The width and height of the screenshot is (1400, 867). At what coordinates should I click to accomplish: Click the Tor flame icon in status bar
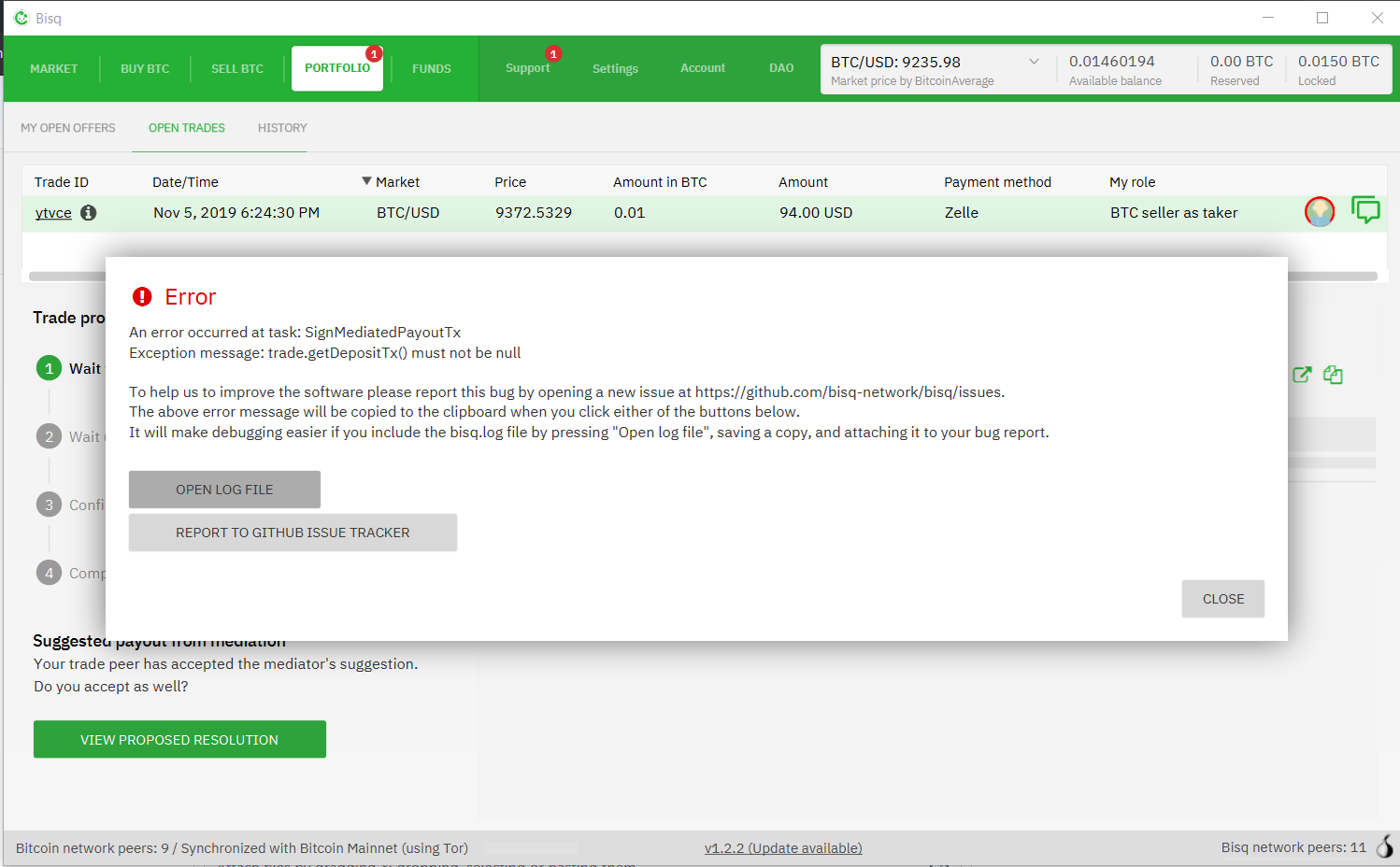[1385, 846]
